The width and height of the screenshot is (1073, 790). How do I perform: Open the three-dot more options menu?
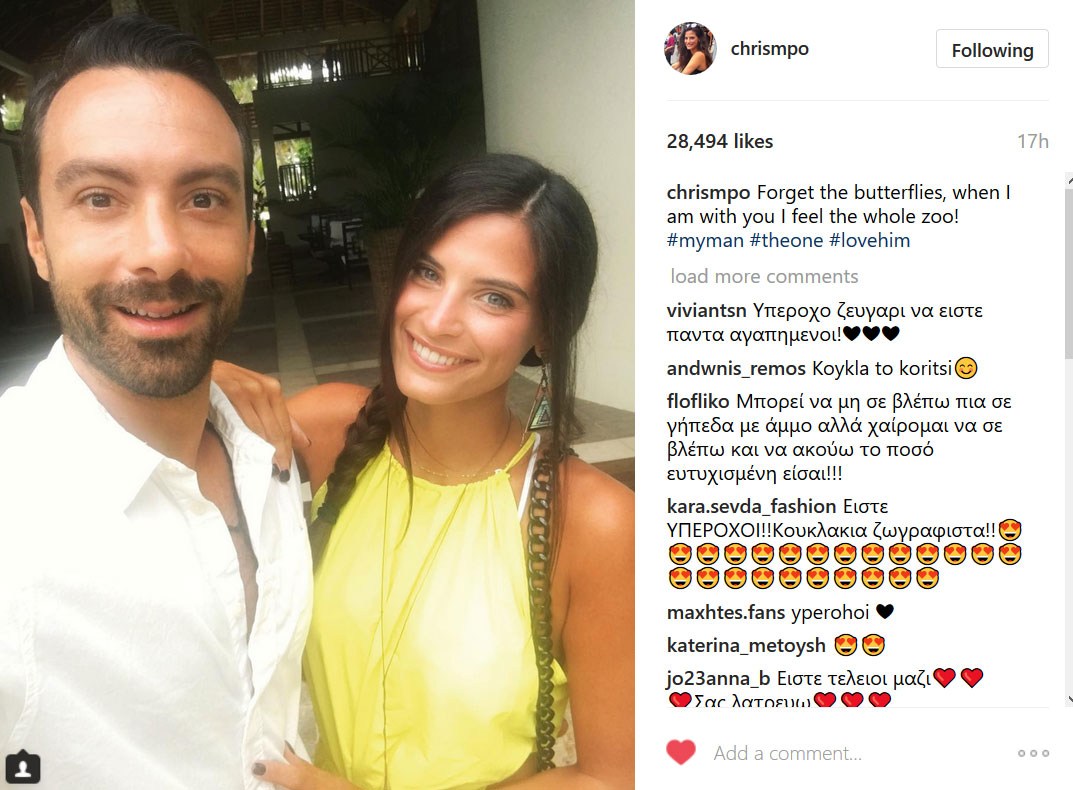1033,753
